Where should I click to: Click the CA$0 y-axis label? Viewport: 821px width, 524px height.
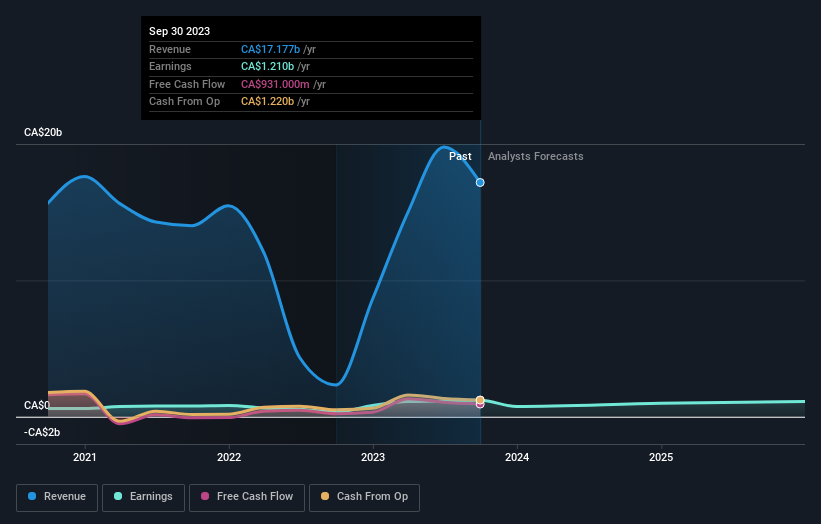(37, 405)
